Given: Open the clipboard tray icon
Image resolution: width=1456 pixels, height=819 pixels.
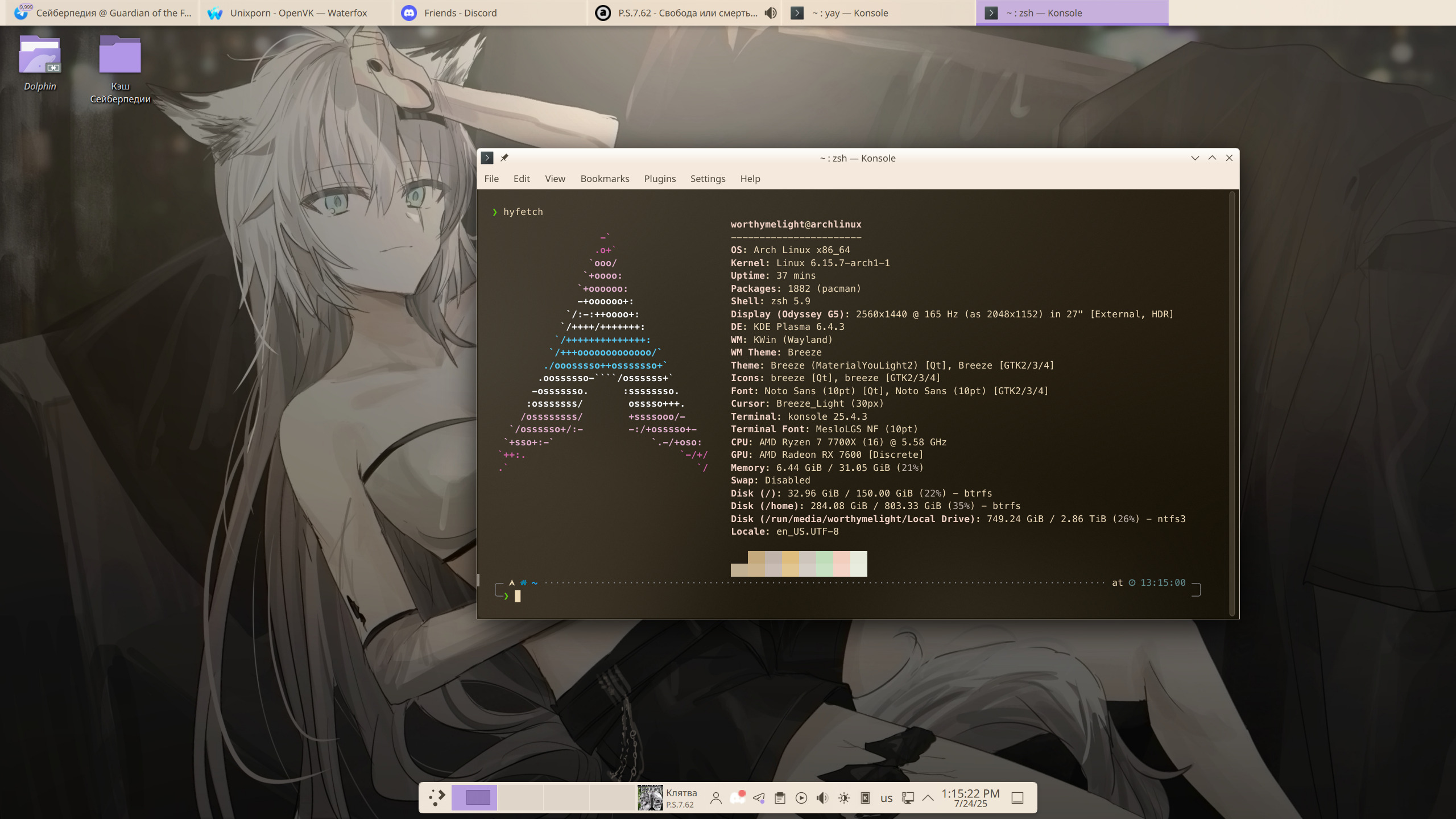Looking at the screenshot, I should coord(780,798).
